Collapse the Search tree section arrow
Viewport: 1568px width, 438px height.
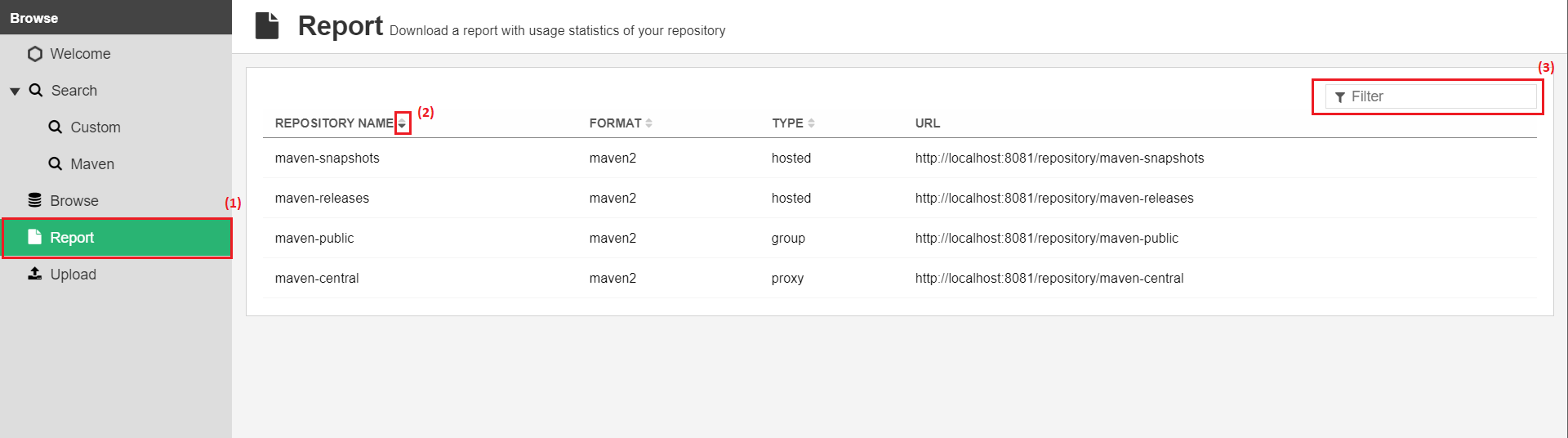click(15, 92)
